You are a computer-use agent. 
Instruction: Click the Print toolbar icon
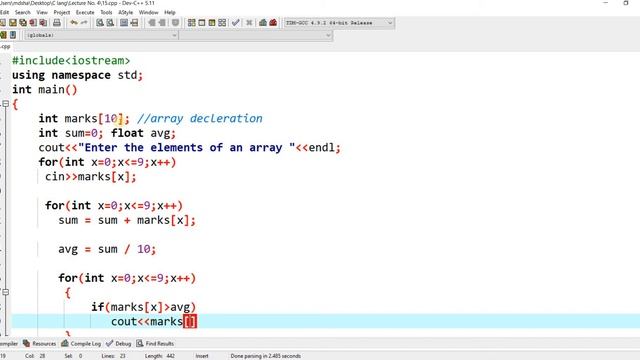coord(57,23)
